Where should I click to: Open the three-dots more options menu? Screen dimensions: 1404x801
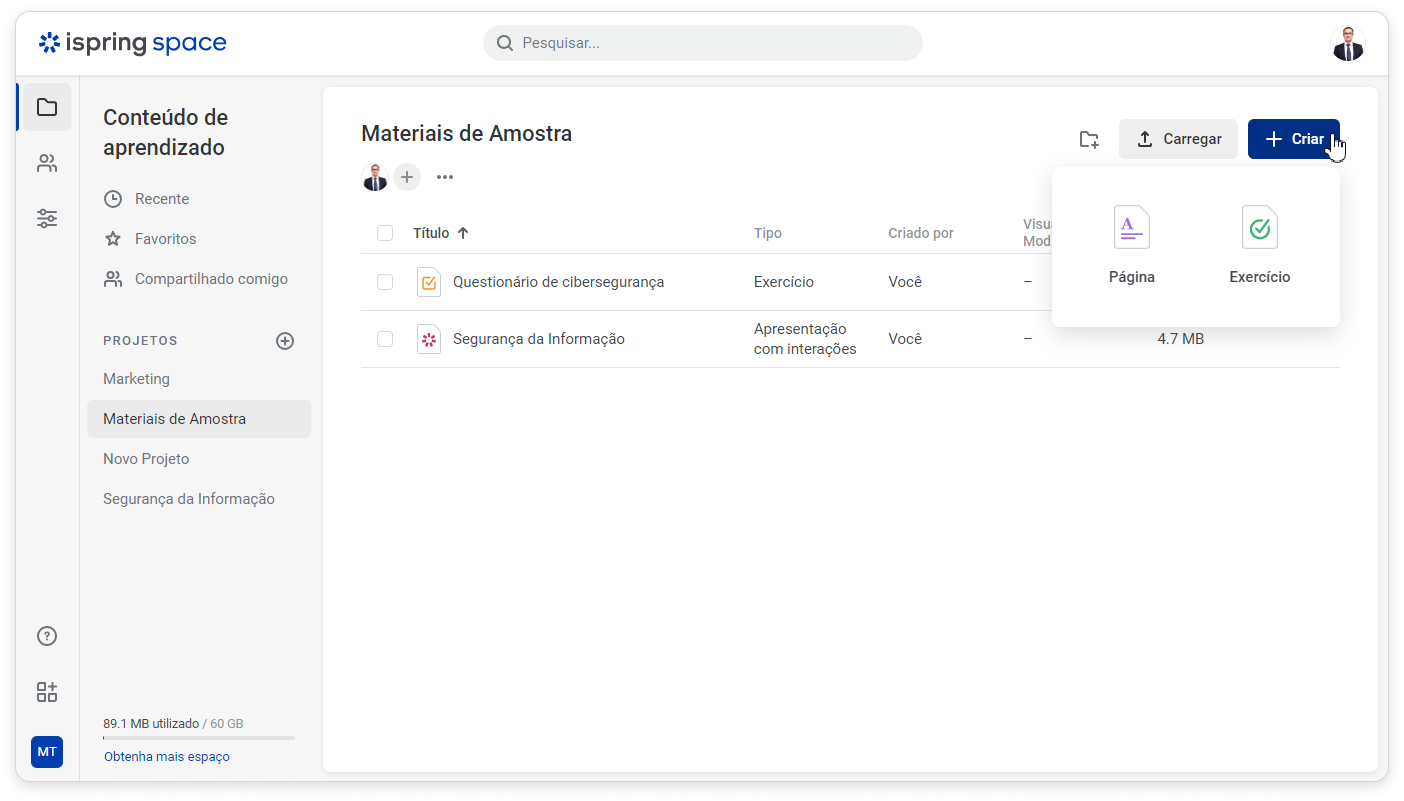click(x=445, y=177)
